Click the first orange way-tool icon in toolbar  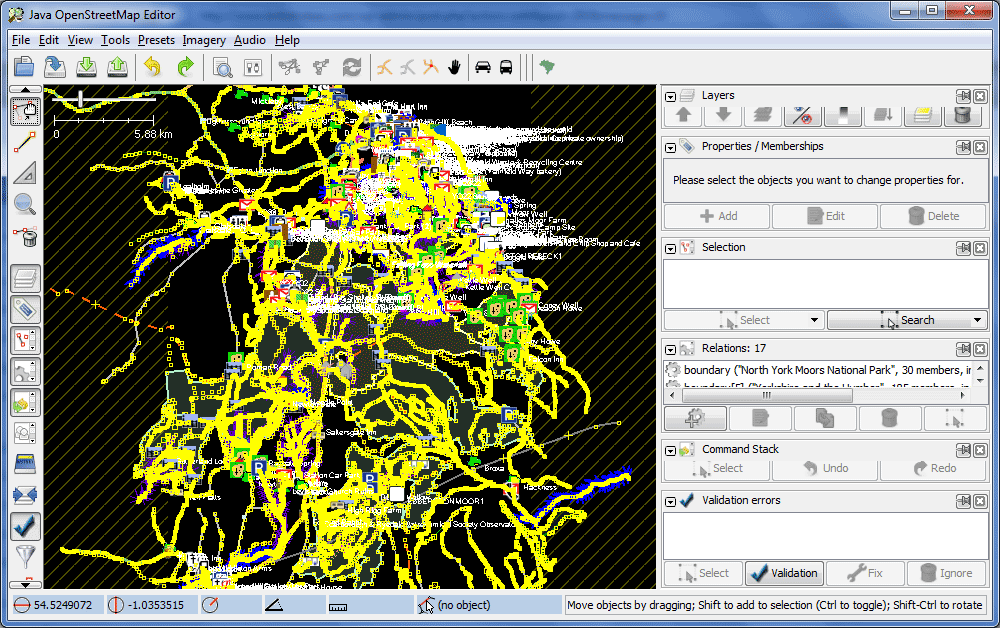(385, 66)
